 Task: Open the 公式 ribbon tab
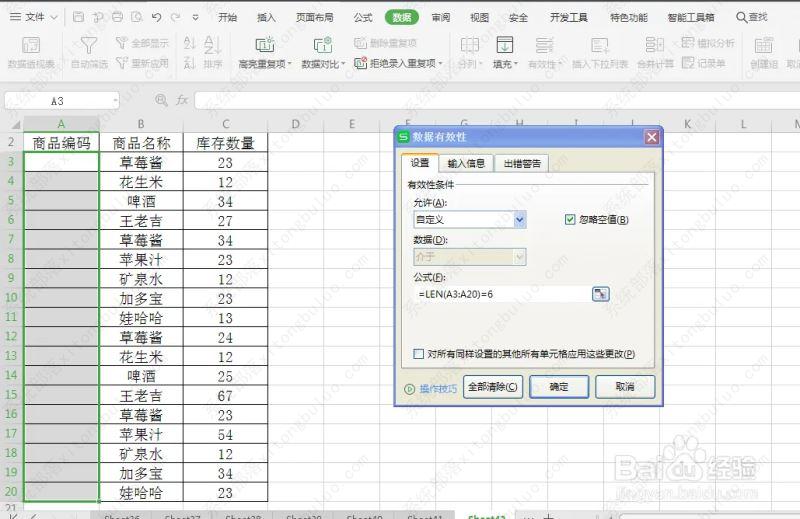(x=363, y=17)
